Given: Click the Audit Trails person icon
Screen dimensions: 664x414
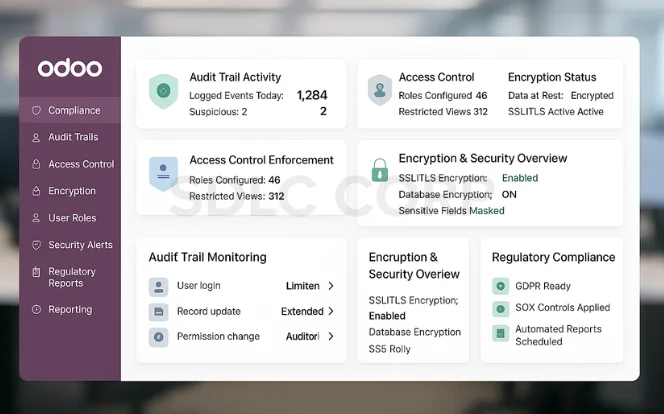Looking at the screenshot, I should click(36, 138).
